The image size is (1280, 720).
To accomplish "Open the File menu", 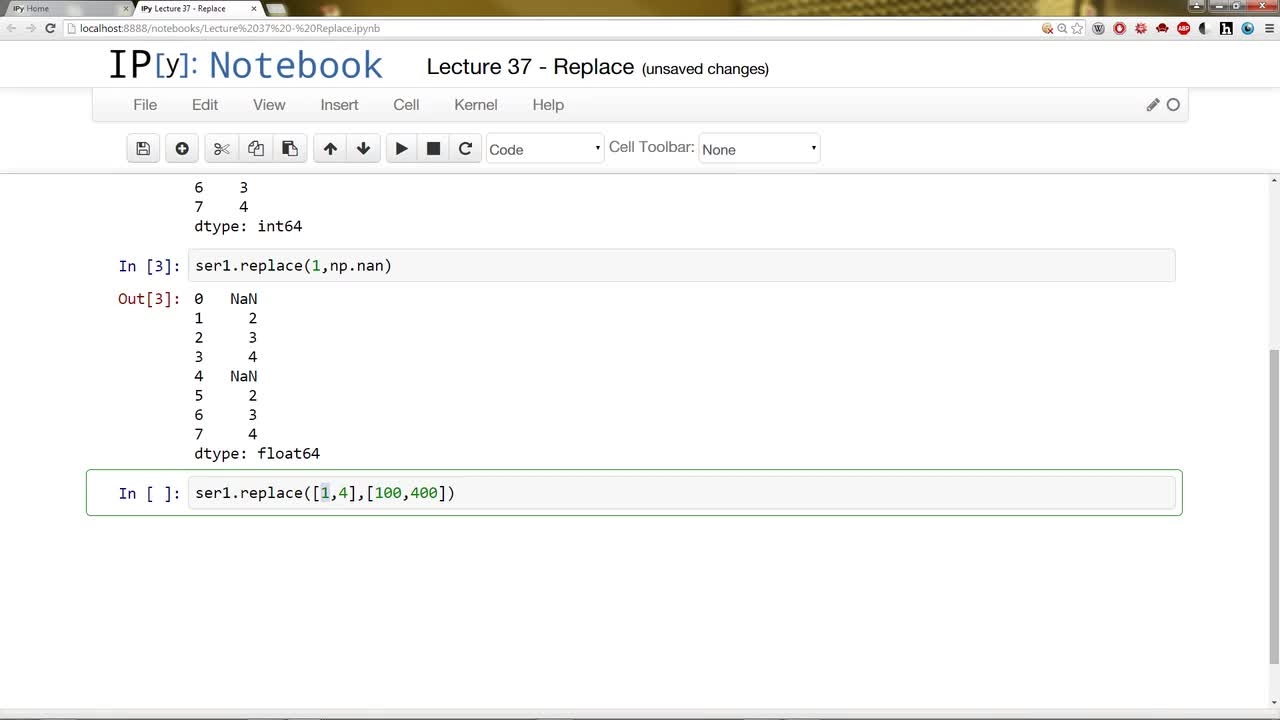I will tap(145, 105).
